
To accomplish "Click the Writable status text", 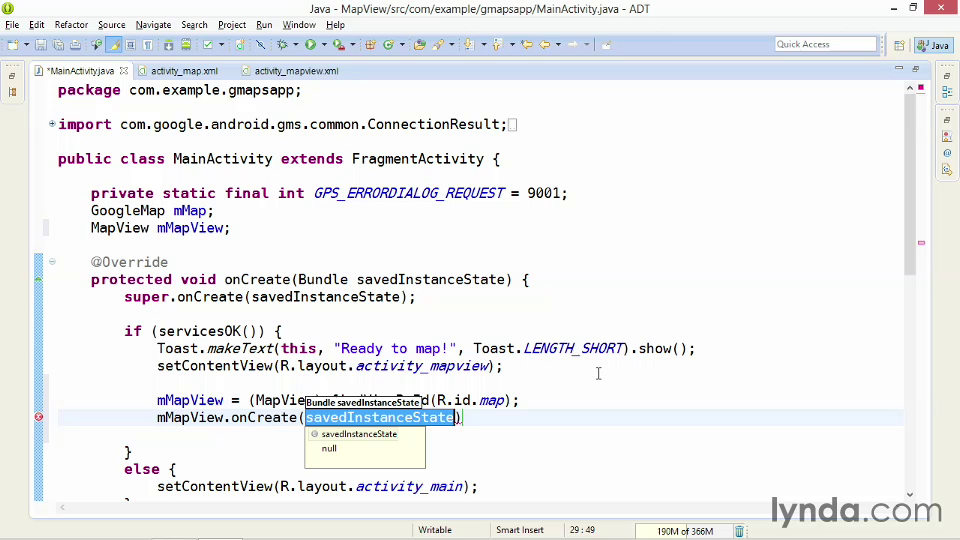I will (x=435, y=530).
